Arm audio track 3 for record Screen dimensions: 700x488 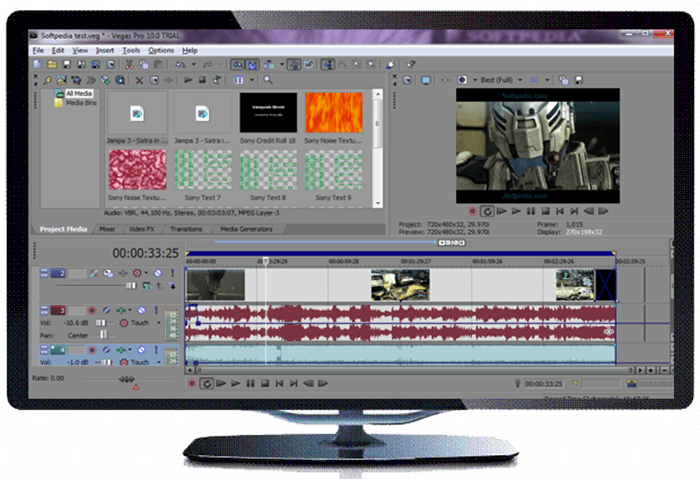(x=92, y=310)
